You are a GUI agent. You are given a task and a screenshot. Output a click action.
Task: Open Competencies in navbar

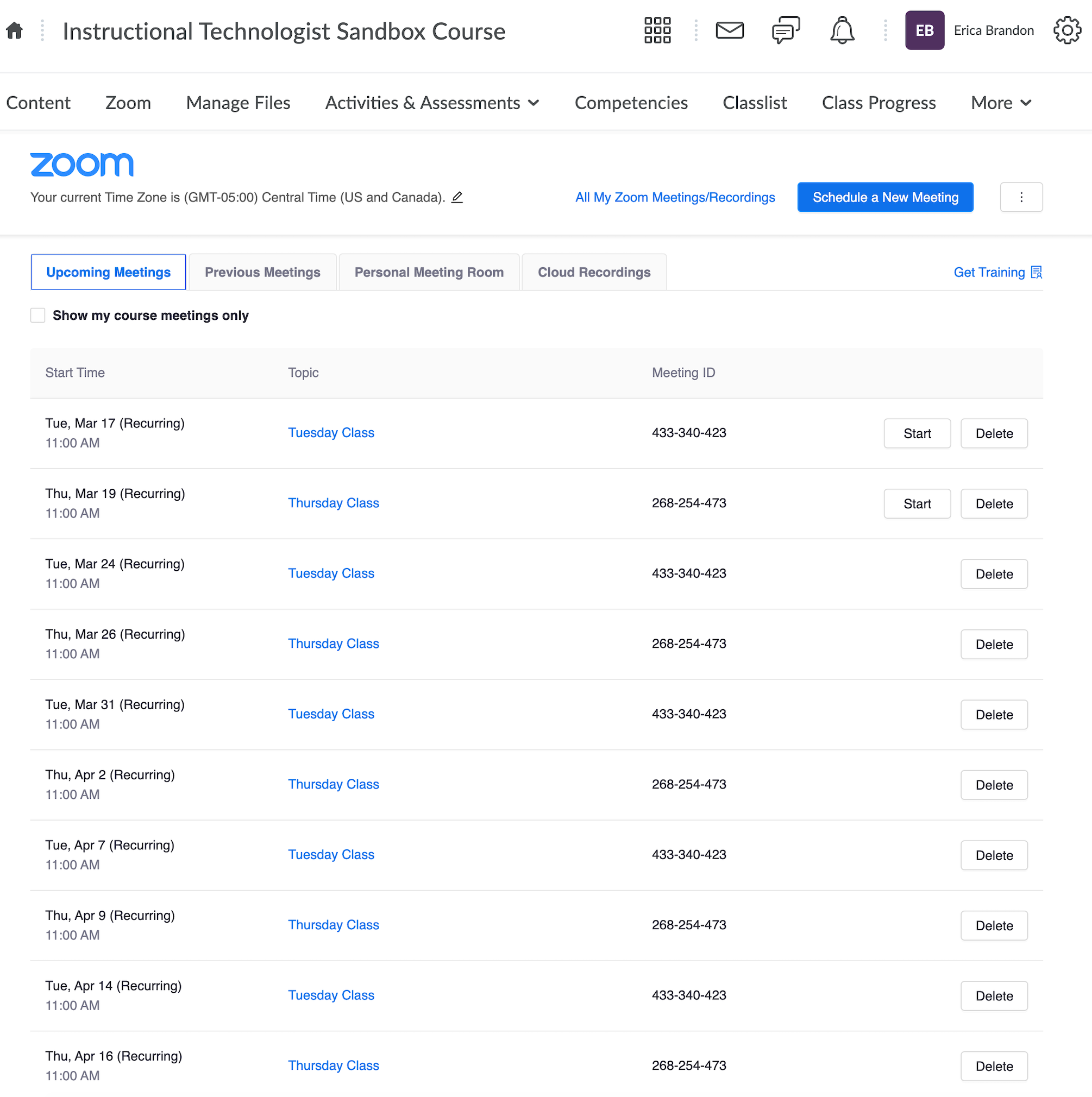[631, 103]
